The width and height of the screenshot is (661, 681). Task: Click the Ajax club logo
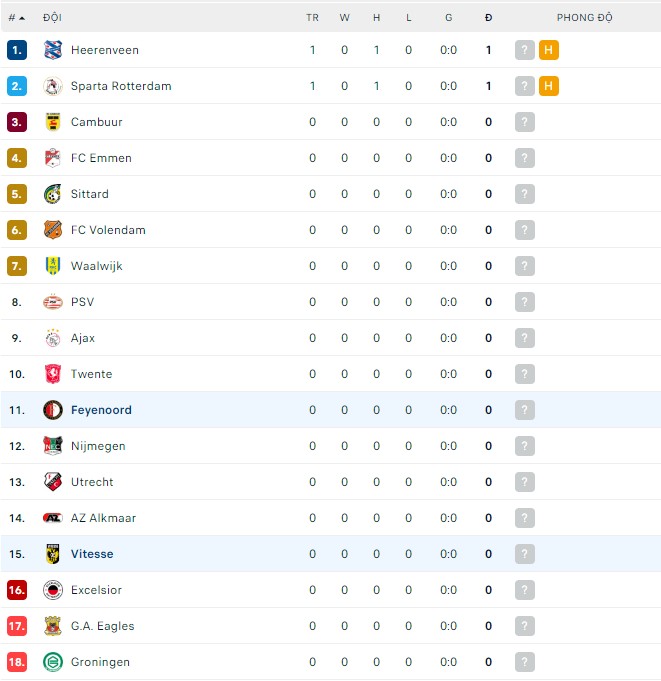coord(53,338)
